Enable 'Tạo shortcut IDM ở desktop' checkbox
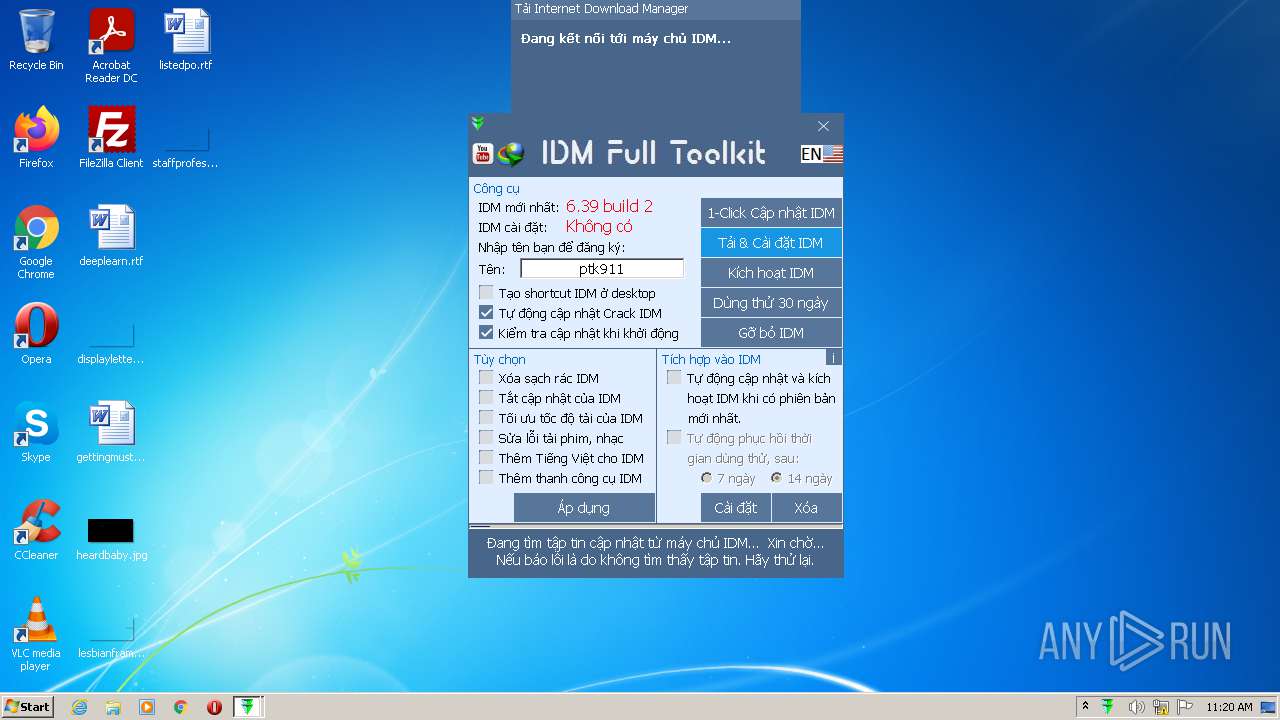1280x720 pixels. (x=486, y=293)
